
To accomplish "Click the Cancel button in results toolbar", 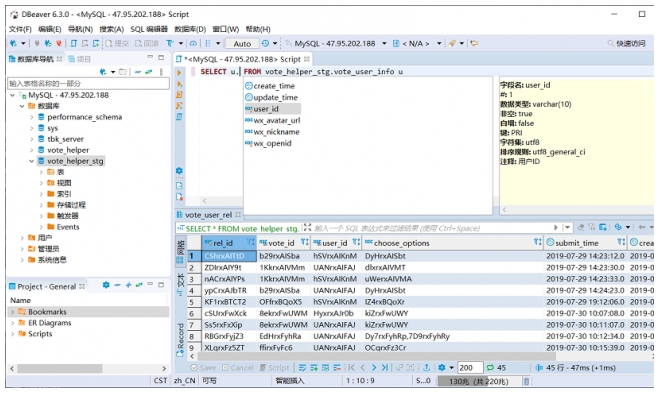I will [238, 368].
